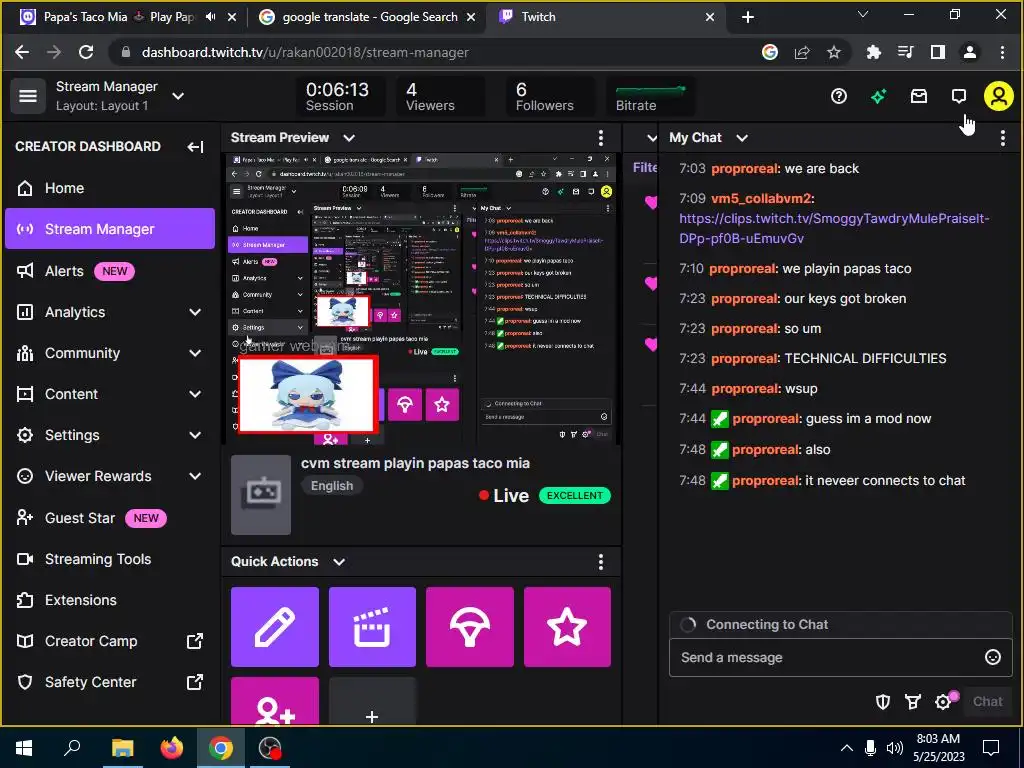
Task: Open Safety Center external link
Action: pyautogui.click(x=110, y=682)
